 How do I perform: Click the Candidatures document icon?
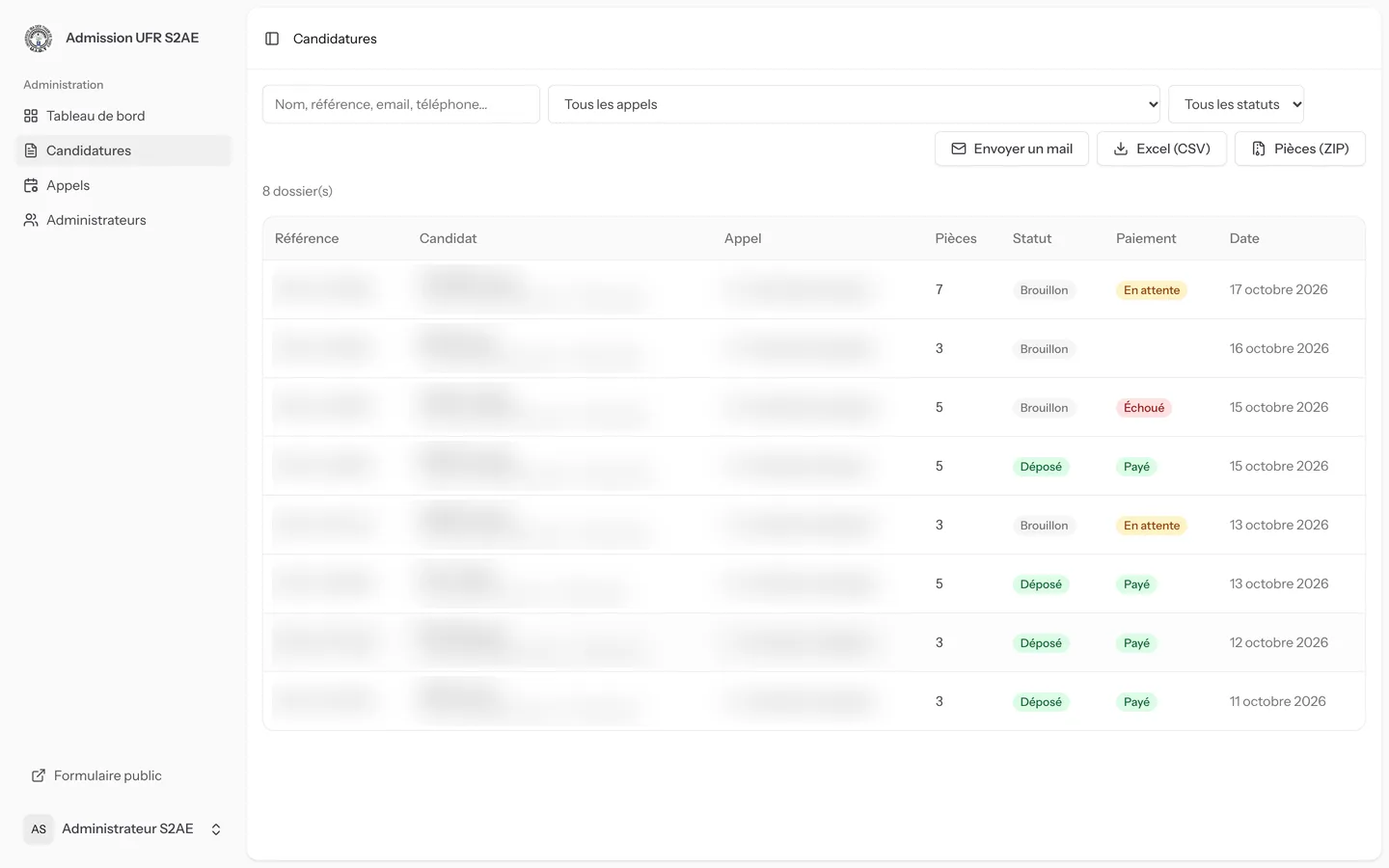tap(31, 150)
